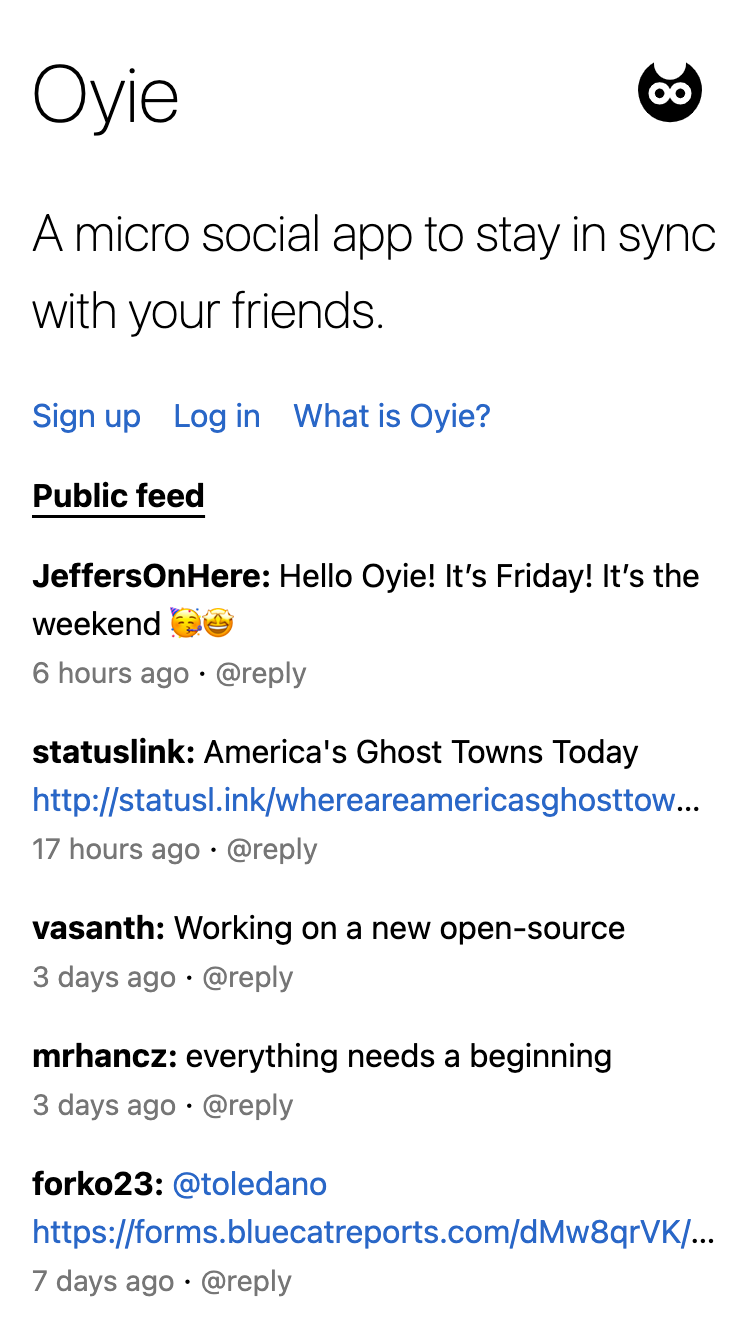Select the Public feed tab
750x1334 pixels.
pos(119,496)
